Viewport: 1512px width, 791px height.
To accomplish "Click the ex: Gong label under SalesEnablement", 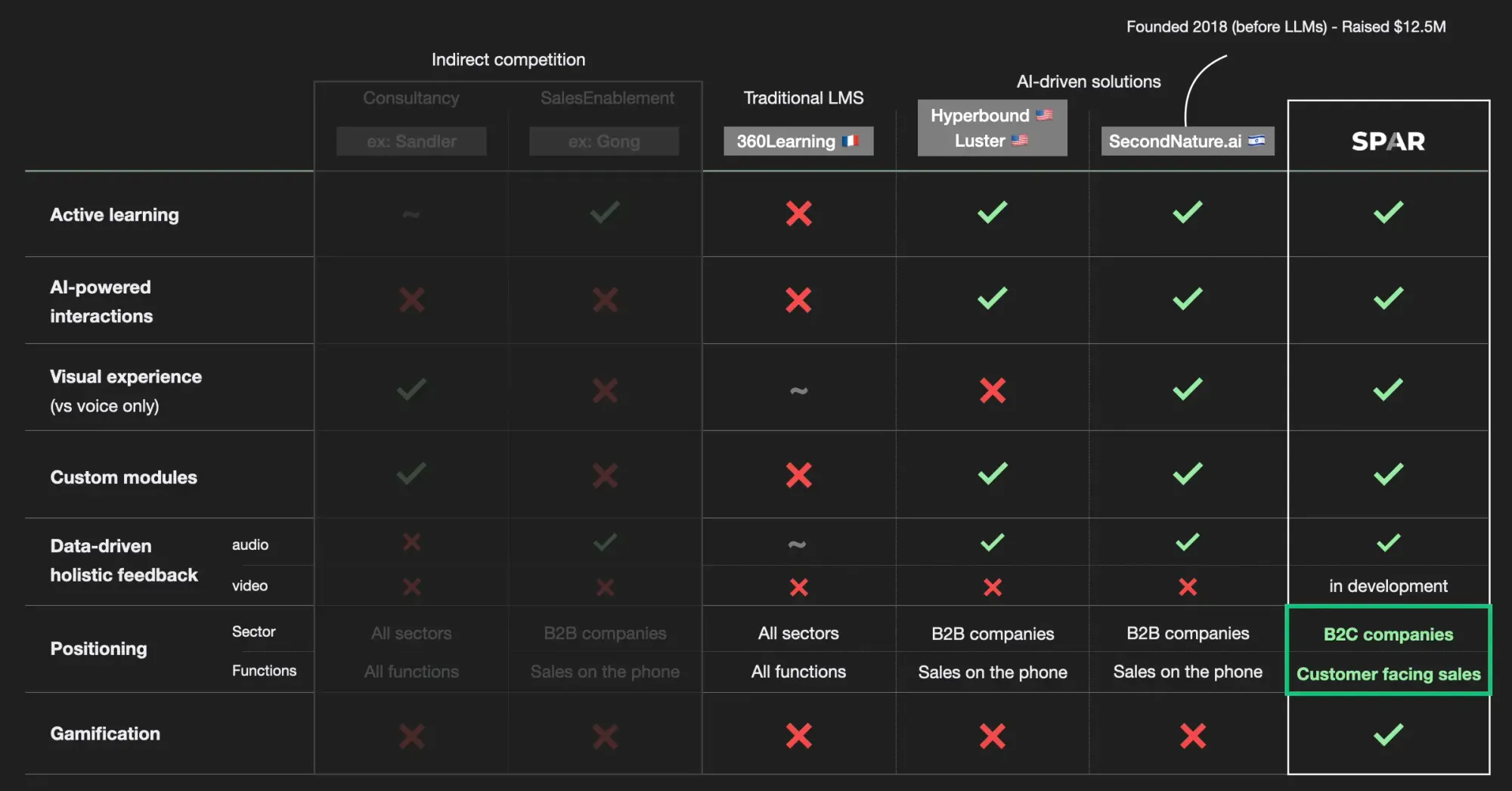I will (603, 141).
